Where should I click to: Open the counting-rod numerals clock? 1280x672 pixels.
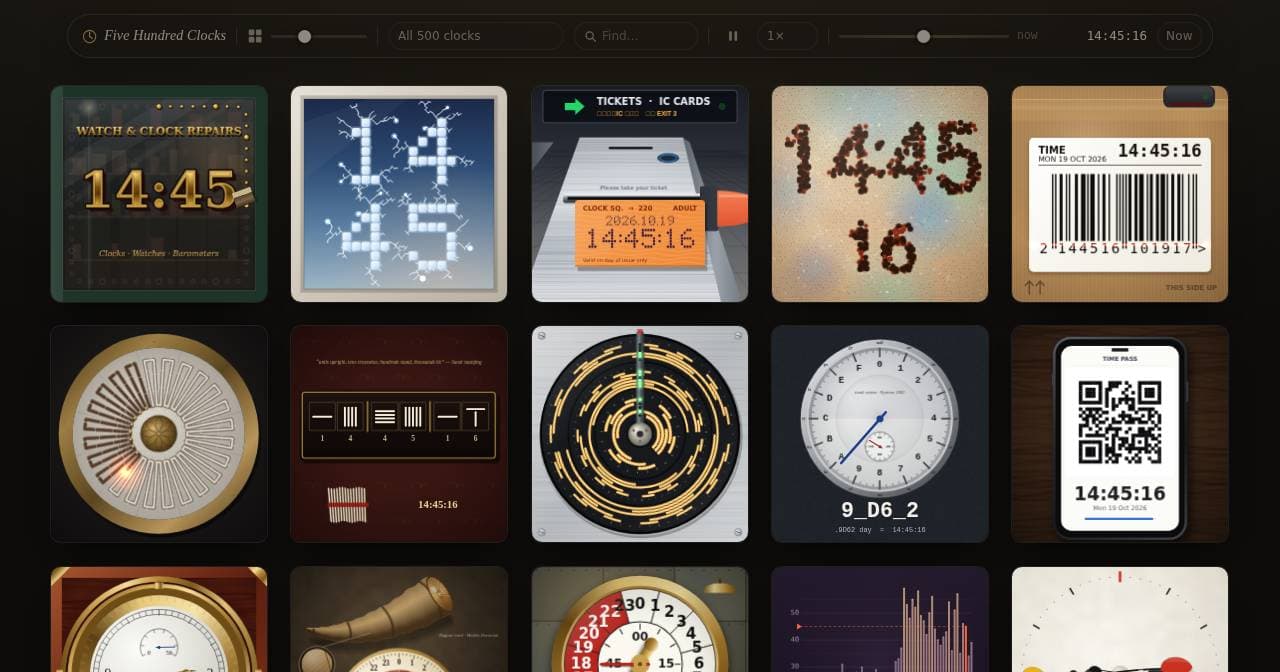[x=399, y=434]
